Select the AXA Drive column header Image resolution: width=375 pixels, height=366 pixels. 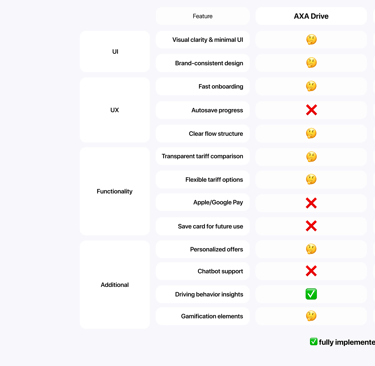pos(311,16)
